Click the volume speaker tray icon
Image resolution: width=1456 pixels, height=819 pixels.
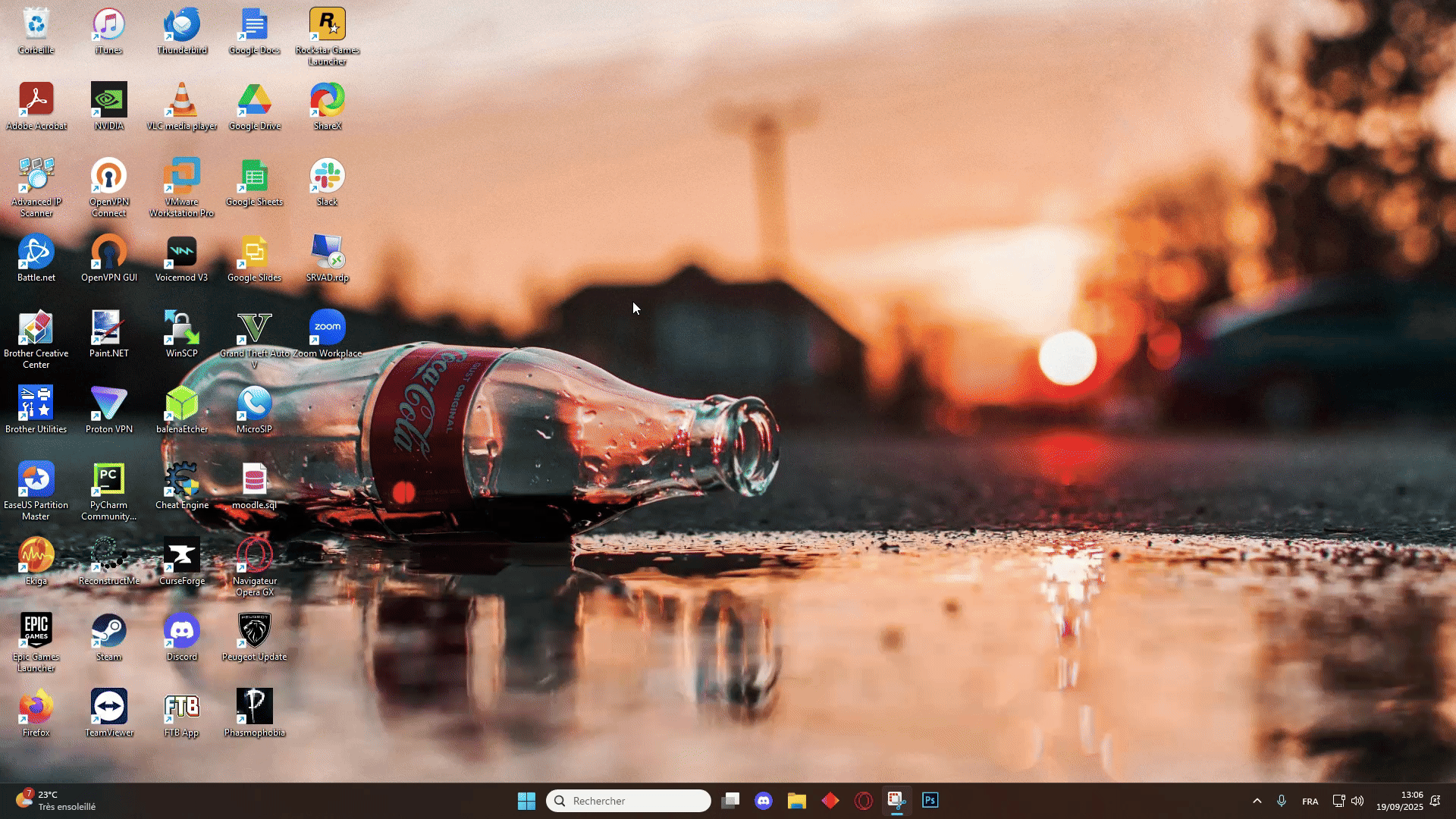click(x=1357, y=801)
